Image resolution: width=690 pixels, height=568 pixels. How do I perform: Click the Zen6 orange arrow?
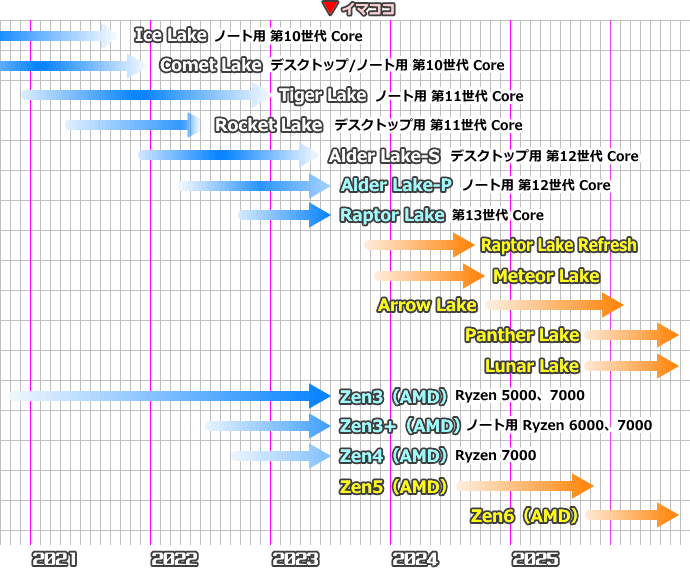coord(631,515)
